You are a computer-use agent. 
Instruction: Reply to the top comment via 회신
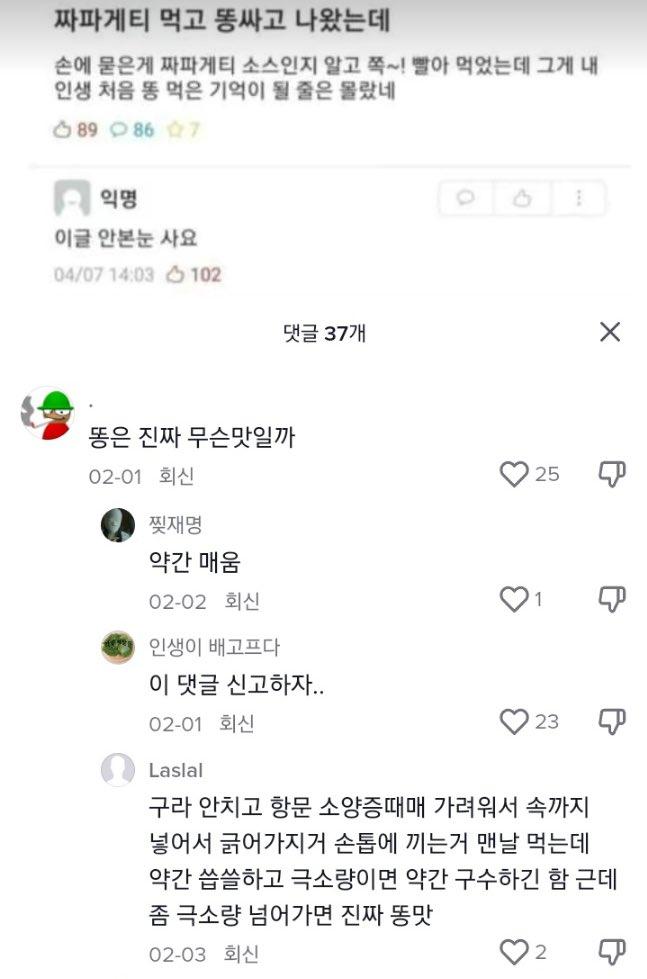(176, 476)
